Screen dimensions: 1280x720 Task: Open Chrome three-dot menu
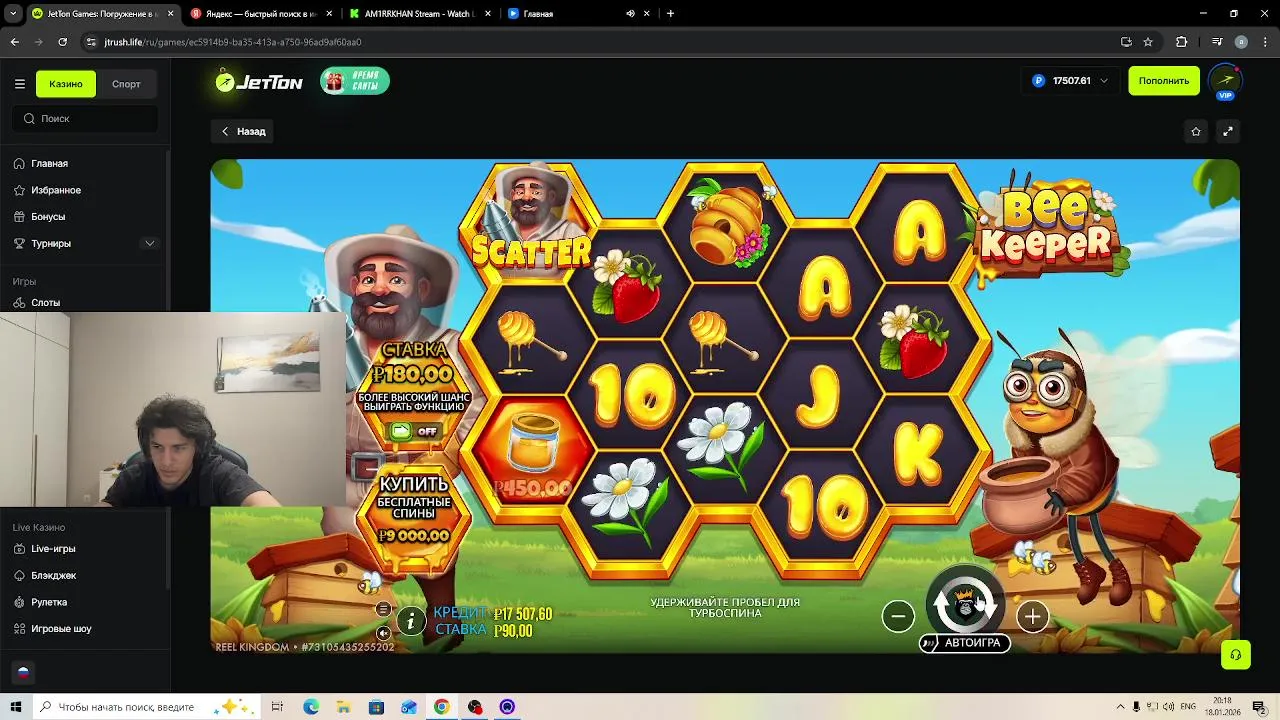pos(1265,42)
